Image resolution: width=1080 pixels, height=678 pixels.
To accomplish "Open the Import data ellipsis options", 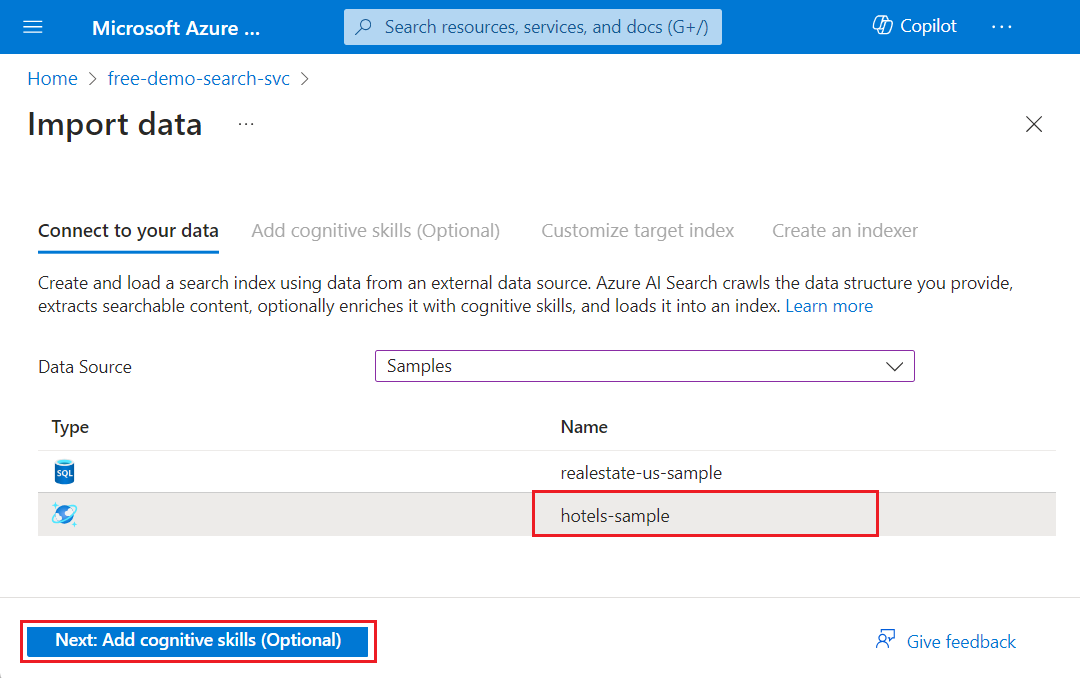I will (x=246, y=124).
